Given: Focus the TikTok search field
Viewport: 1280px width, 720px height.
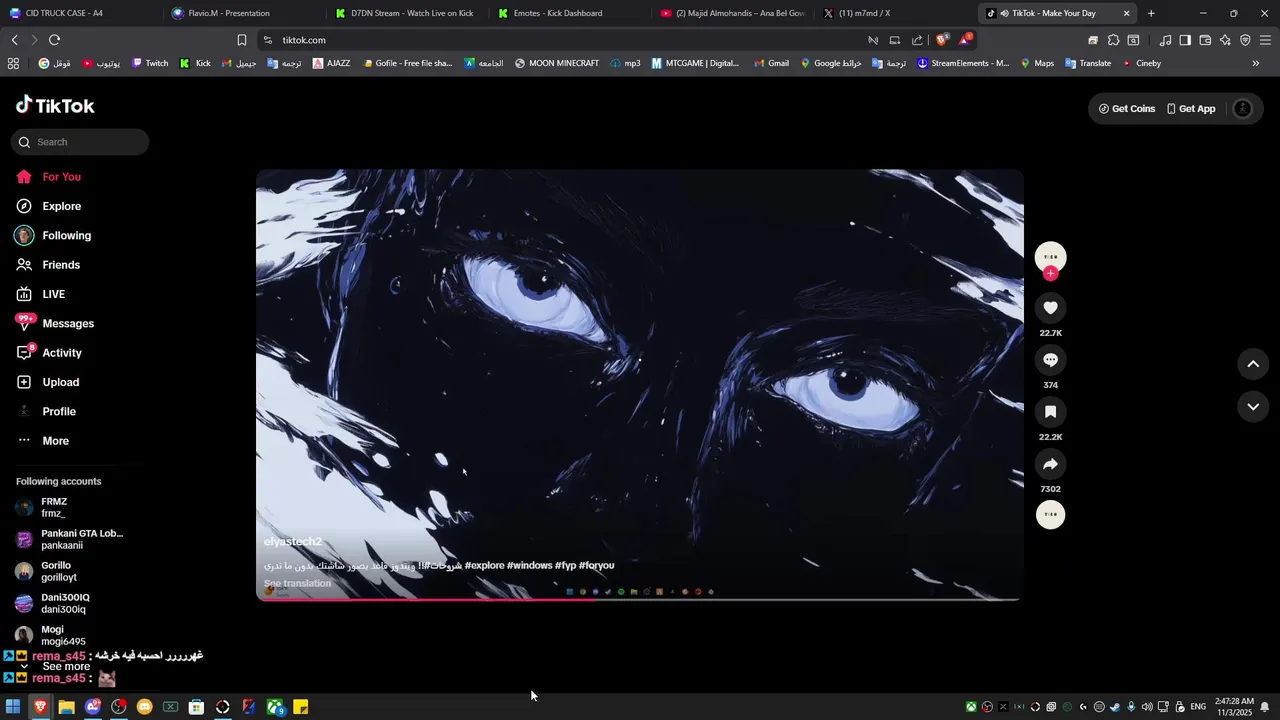Looking at the screenshot, I should point(80,142).
